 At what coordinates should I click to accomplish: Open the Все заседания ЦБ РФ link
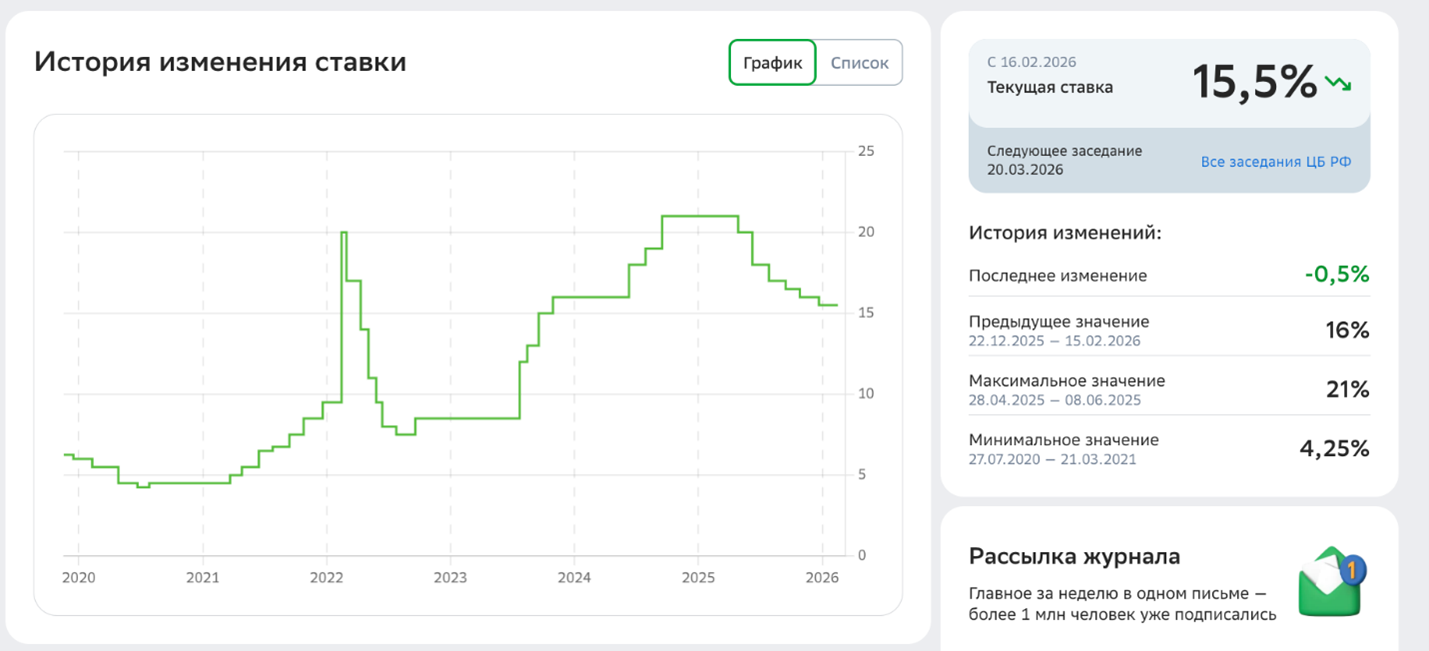[1275, 161]
